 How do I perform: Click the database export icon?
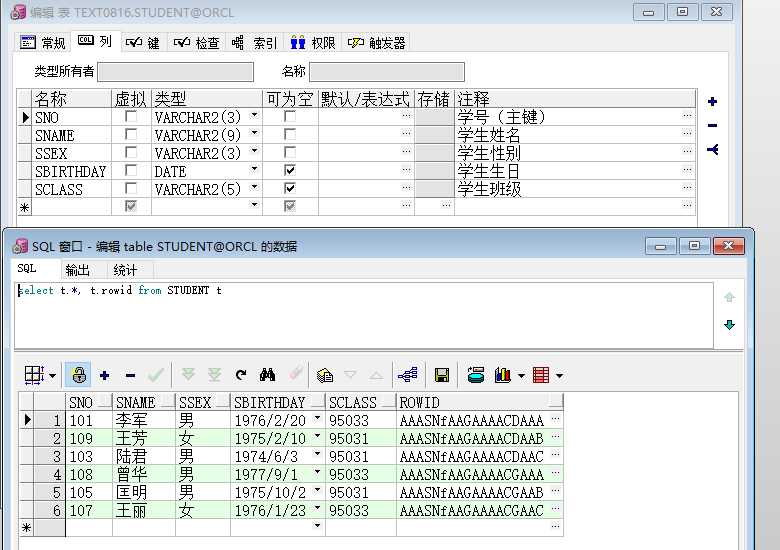point(476,374)
